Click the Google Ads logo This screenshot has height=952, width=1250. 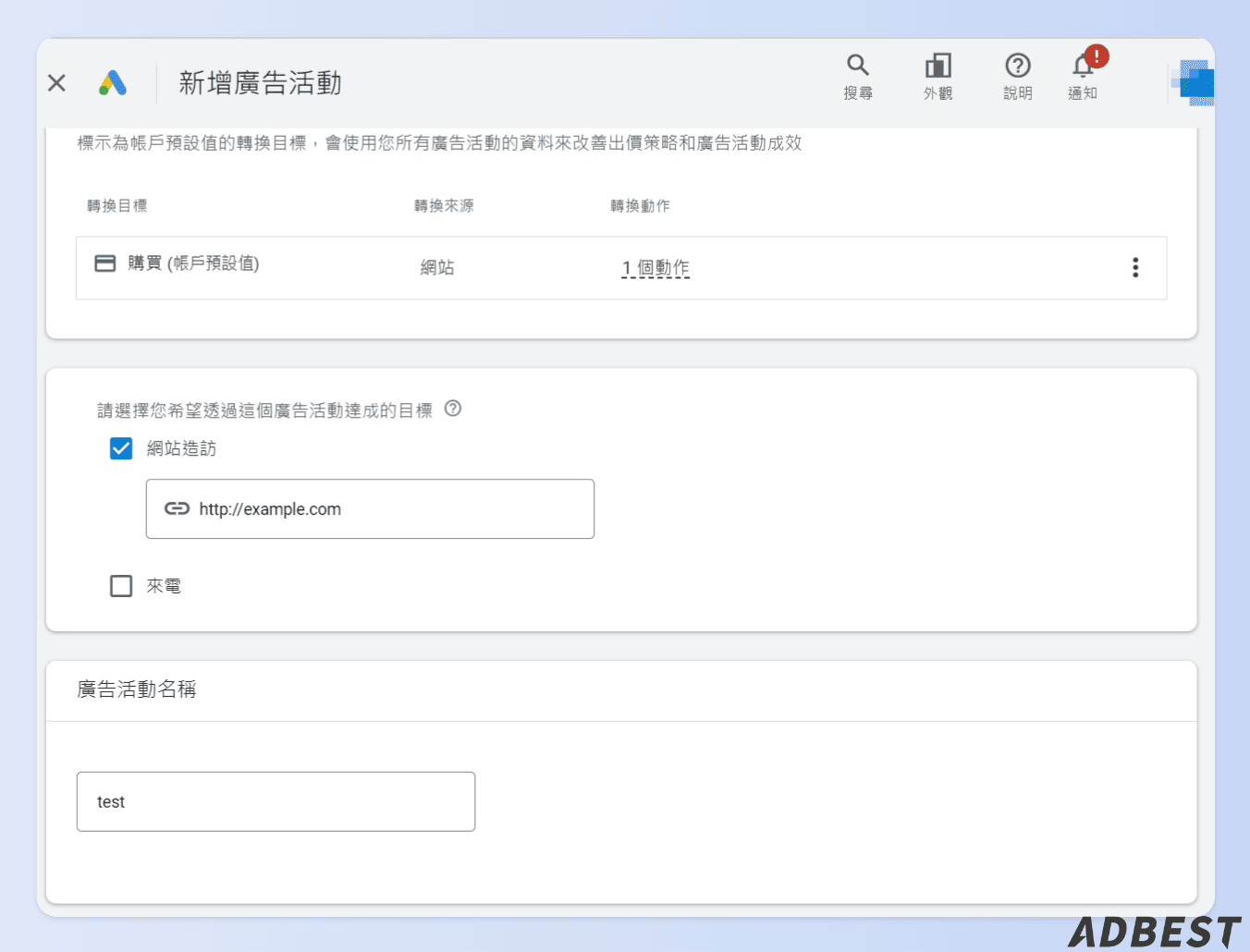point(113,82)
